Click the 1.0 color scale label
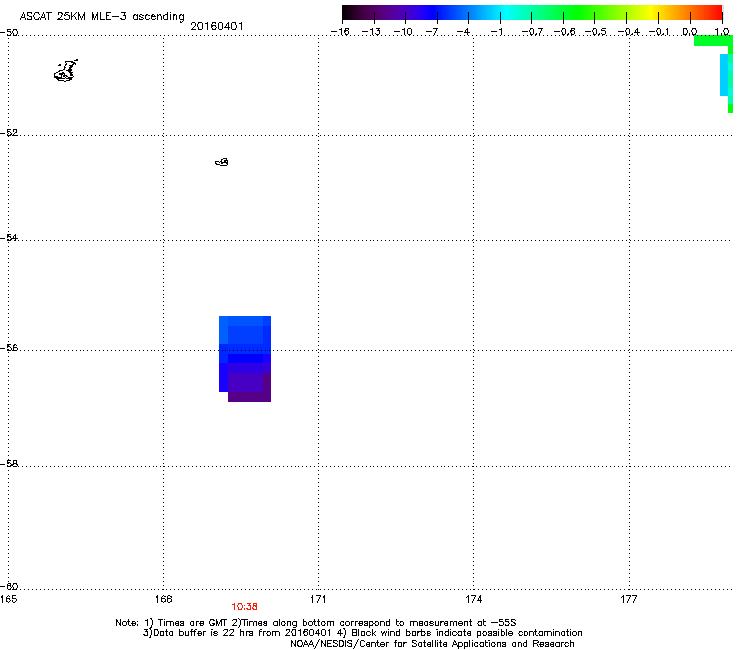Viewport: 740px width, 650px height. coord(722,32)
